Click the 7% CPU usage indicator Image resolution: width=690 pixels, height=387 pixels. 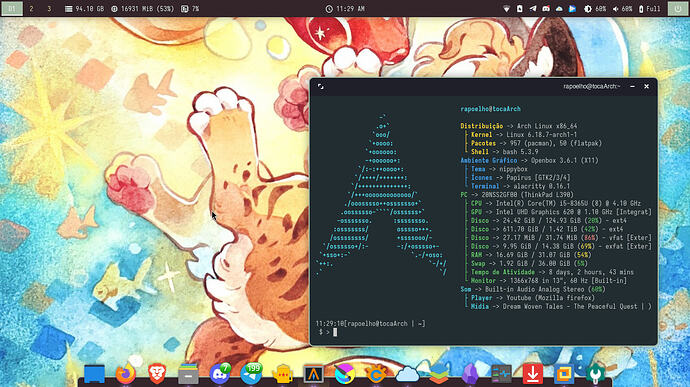pyautogui.click(x=190, y=8)
